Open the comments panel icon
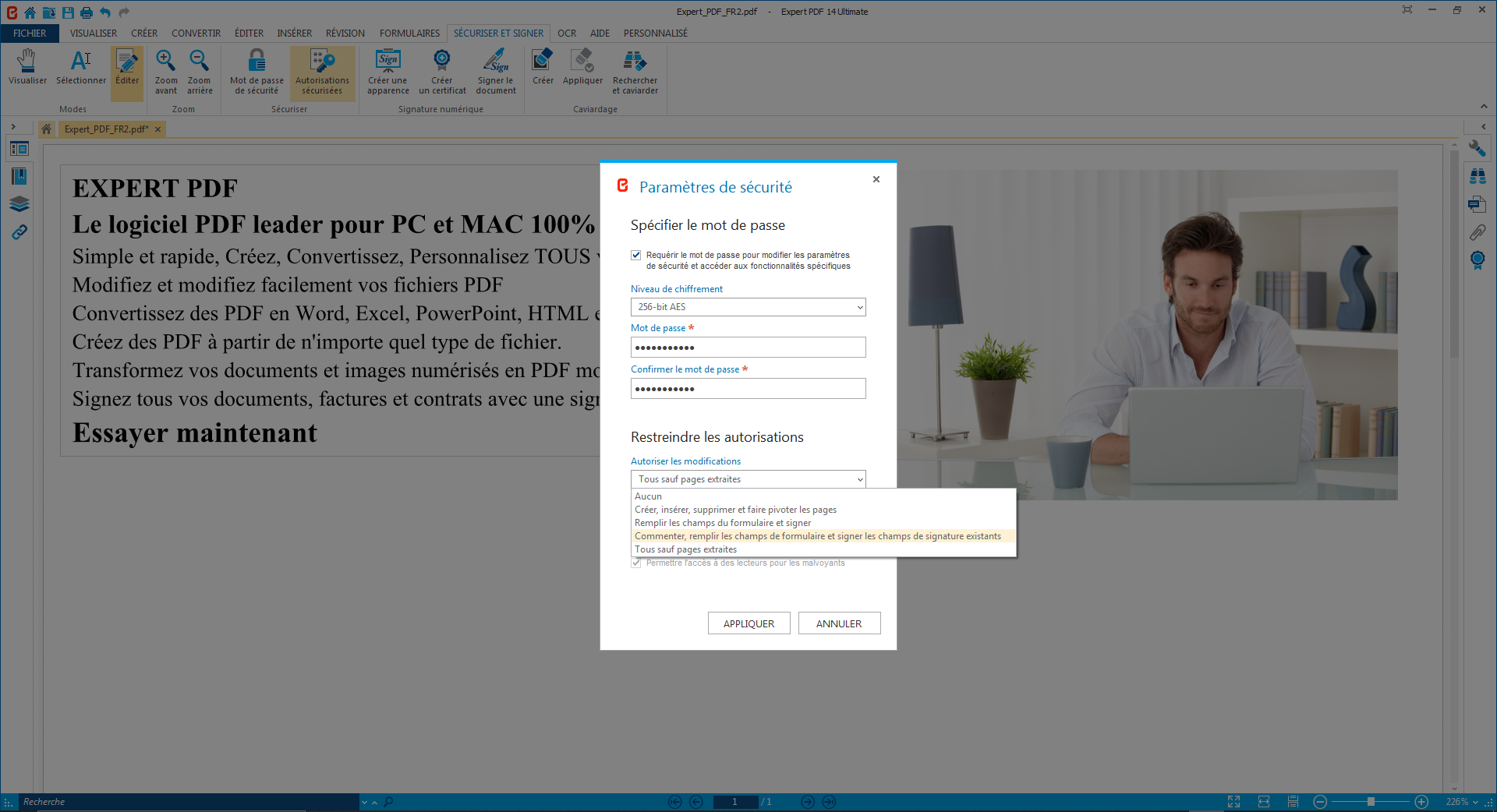 (x=1478, y=204)
